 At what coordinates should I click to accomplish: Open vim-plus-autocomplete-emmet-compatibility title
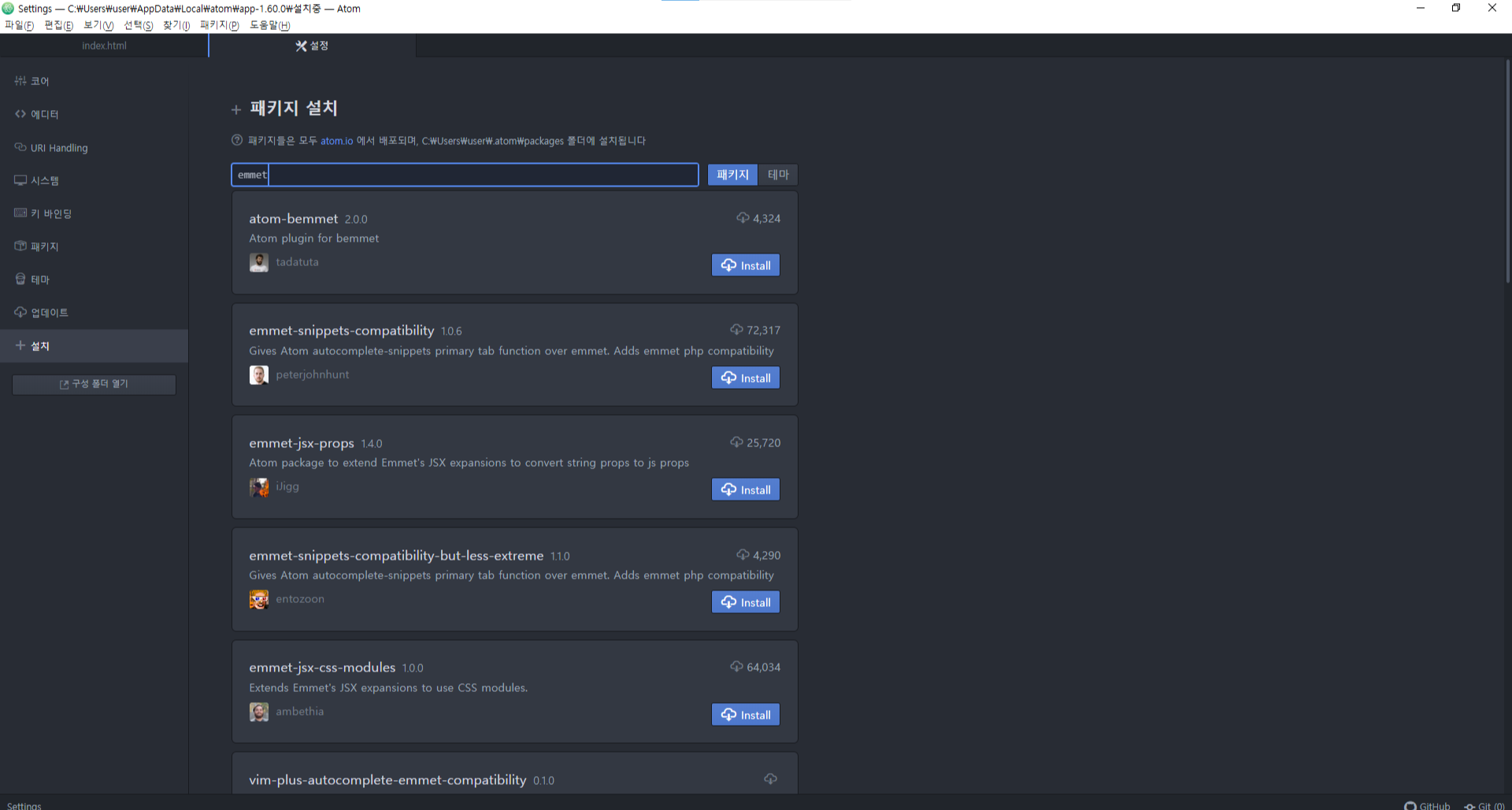pyautogui.click(x=387, y=780)
